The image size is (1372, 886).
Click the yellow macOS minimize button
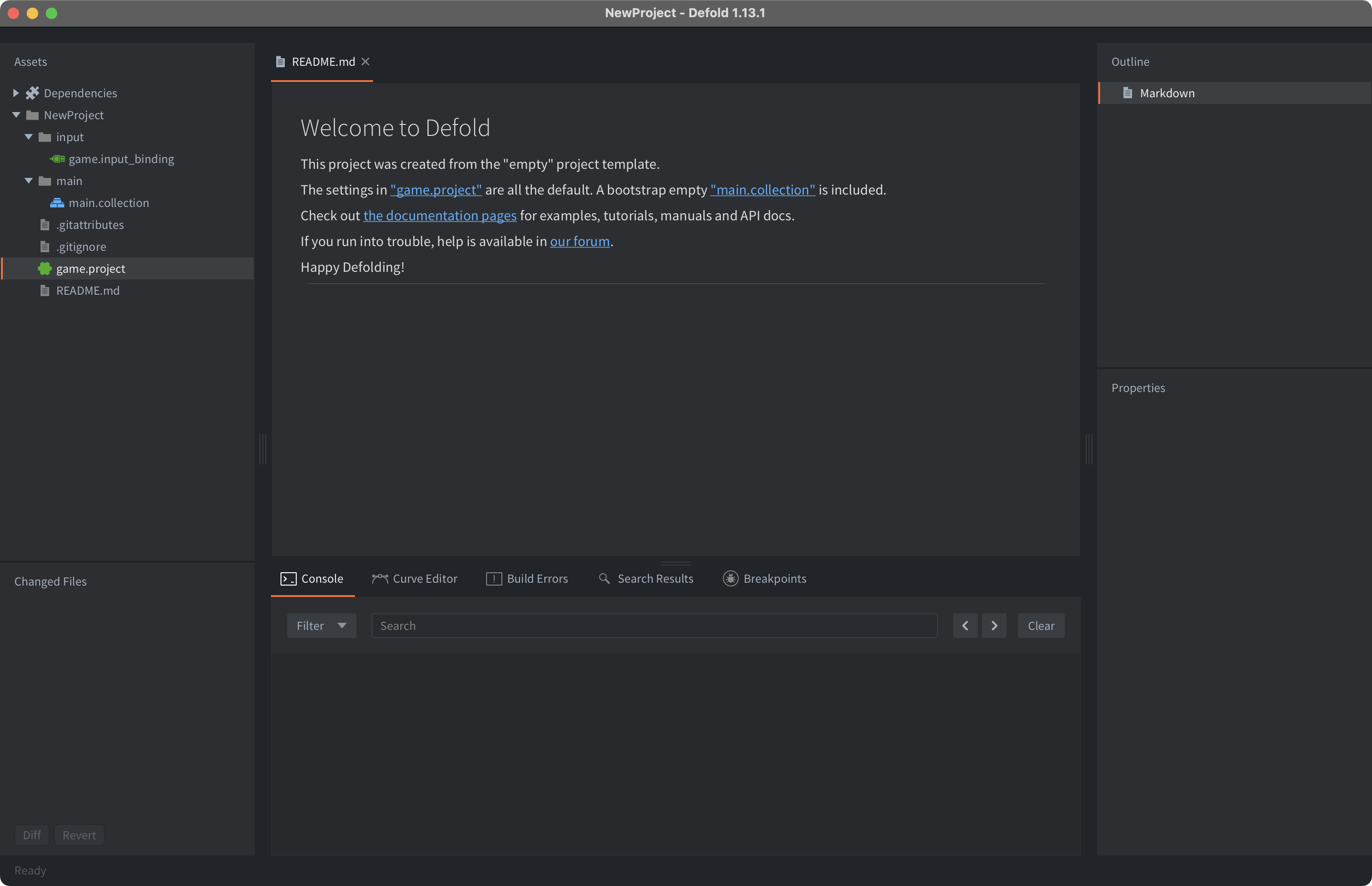[x=32, y=13]
